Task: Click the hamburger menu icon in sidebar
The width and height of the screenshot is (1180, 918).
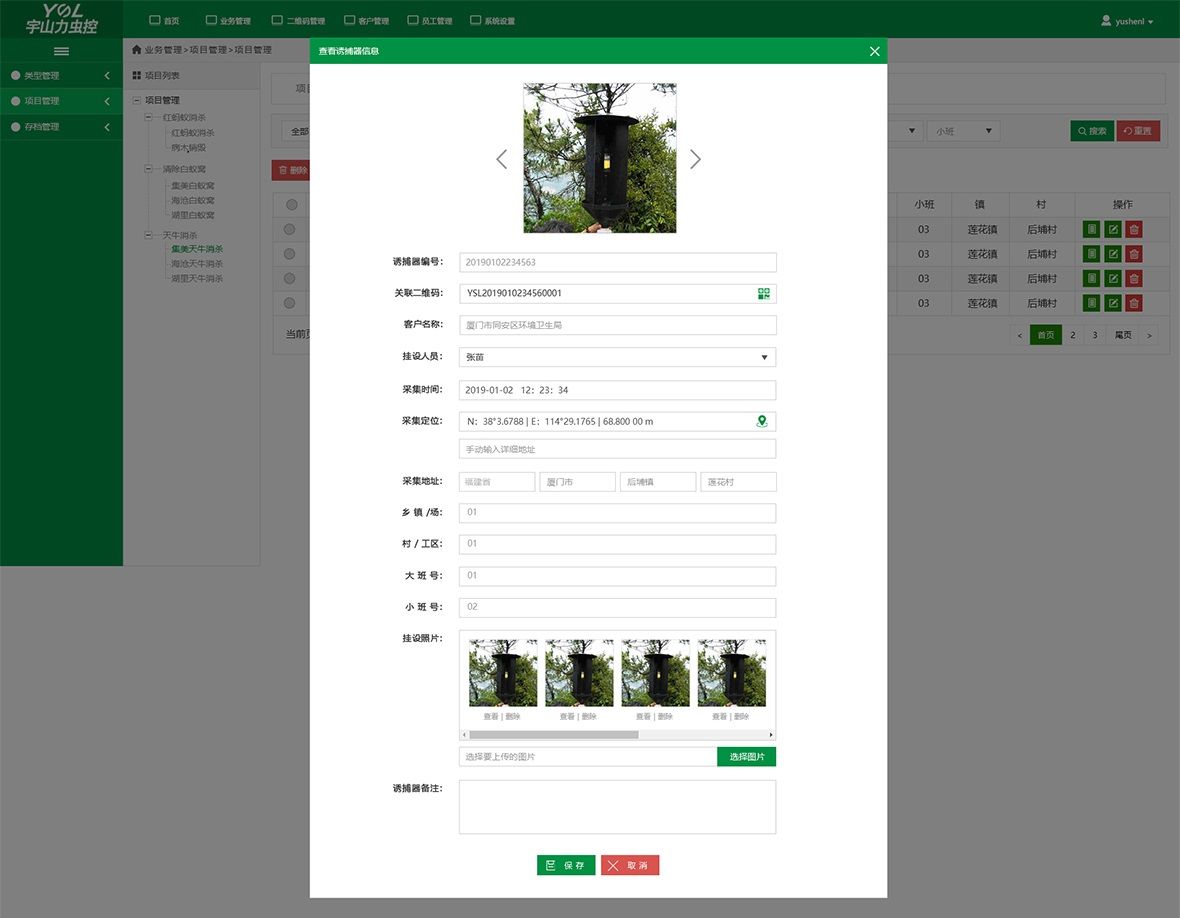Action: [61, 51]
